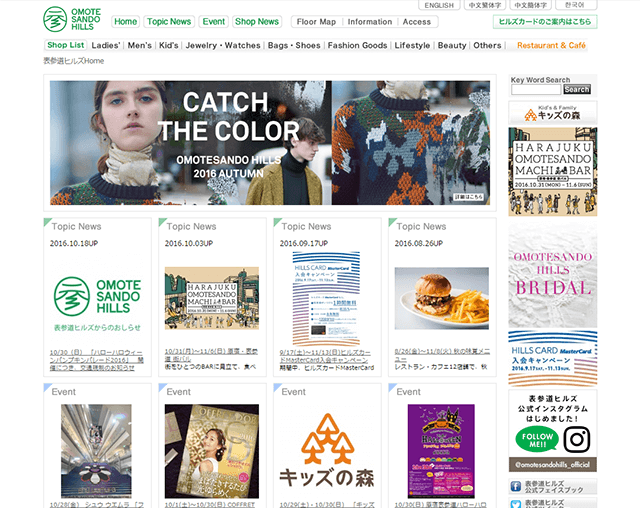Click 表参道ヒルズHome breadcrumb
This screenshot has width=640, height=508.
pyautogui.click(x=73, y=61)
